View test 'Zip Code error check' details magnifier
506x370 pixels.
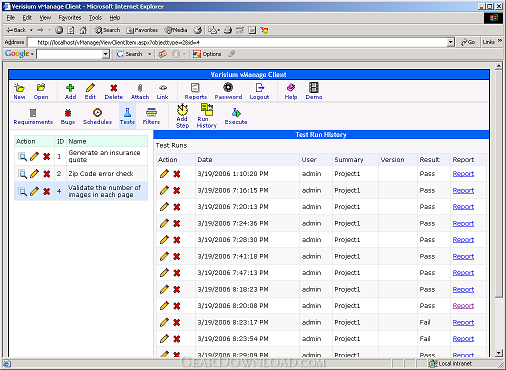click(22, 174)
